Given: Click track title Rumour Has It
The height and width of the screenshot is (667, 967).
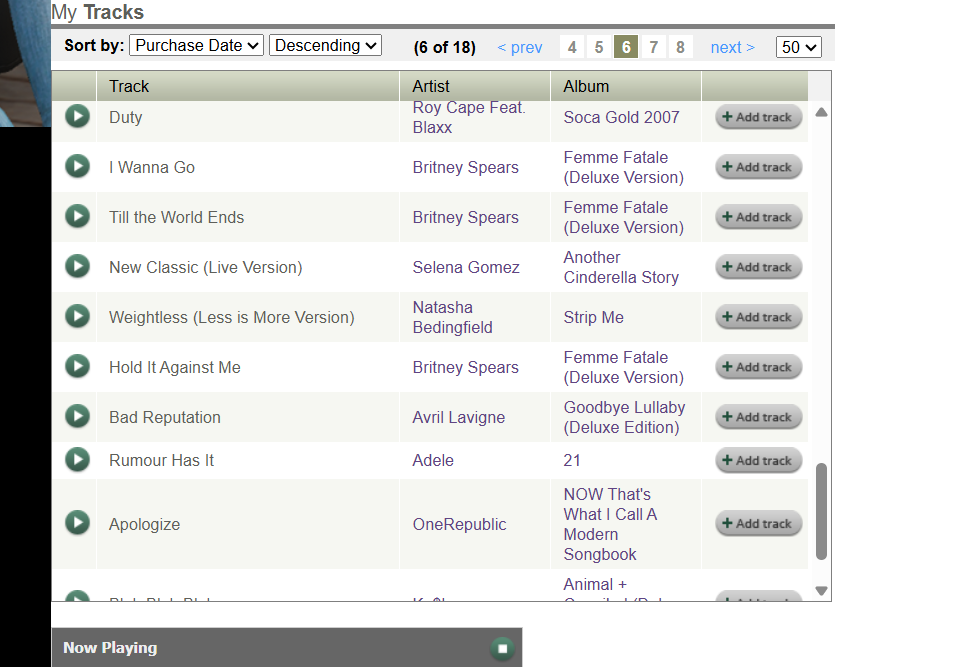Looking at the screenshot, I should point(161,460).
